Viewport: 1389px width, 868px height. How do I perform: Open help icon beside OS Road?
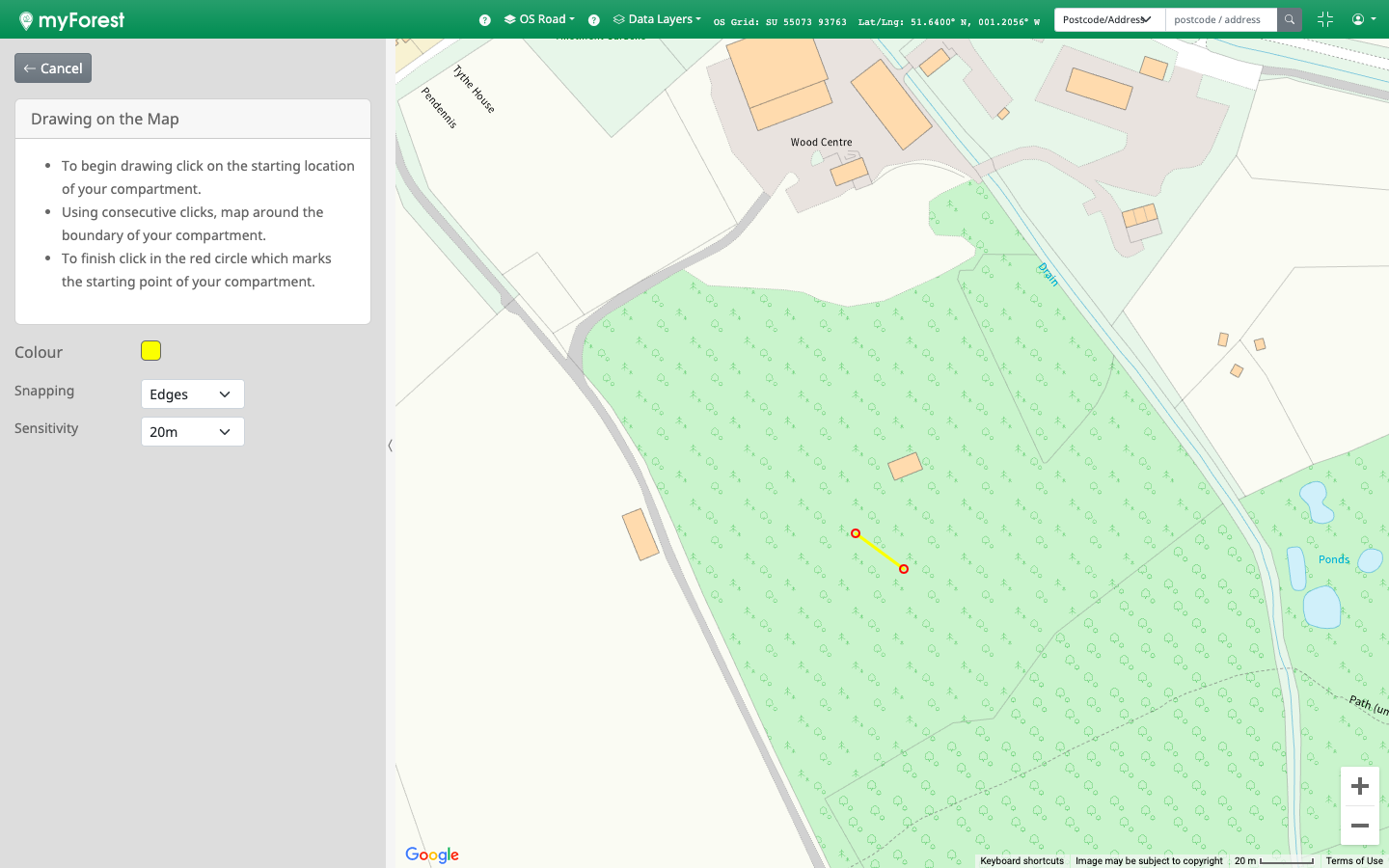click(x=484, y=20)
